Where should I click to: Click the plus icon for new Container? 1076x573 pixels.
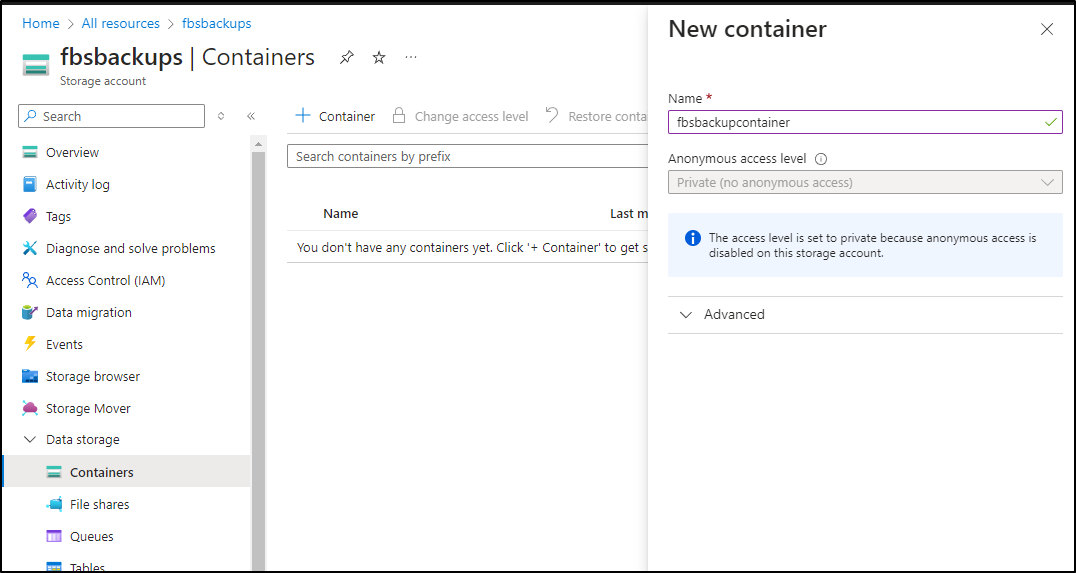(303, 115)
